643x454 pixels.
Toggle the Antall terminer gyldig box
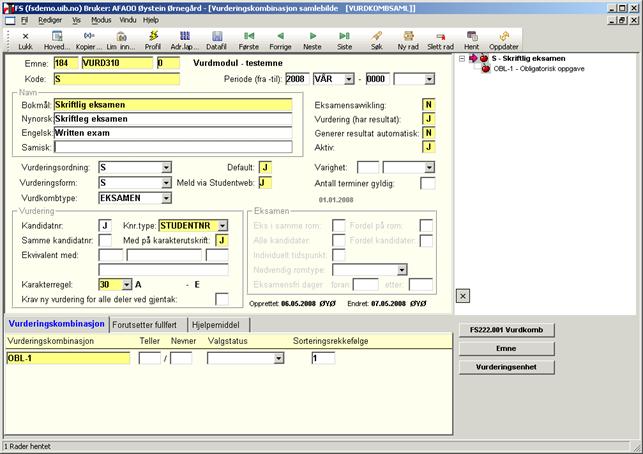point(427,183)
